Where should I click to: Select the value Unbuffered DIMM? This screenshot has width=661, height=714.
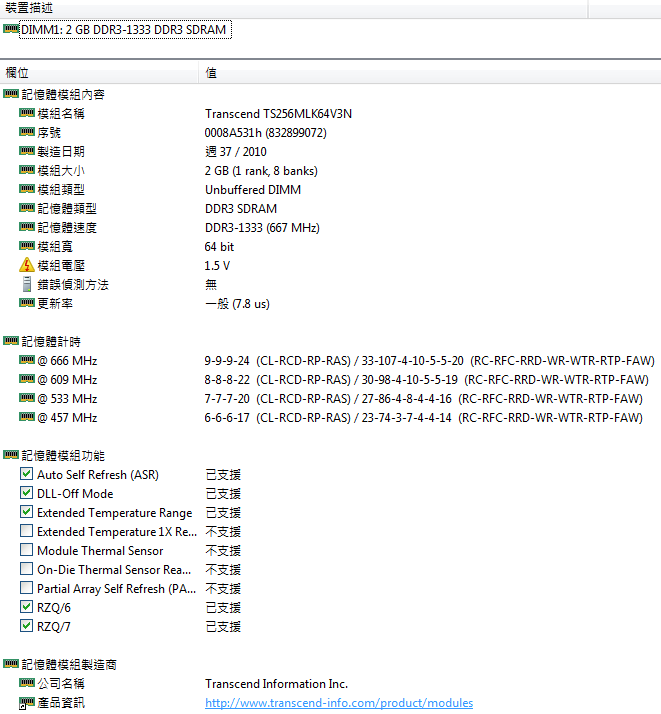253,190
